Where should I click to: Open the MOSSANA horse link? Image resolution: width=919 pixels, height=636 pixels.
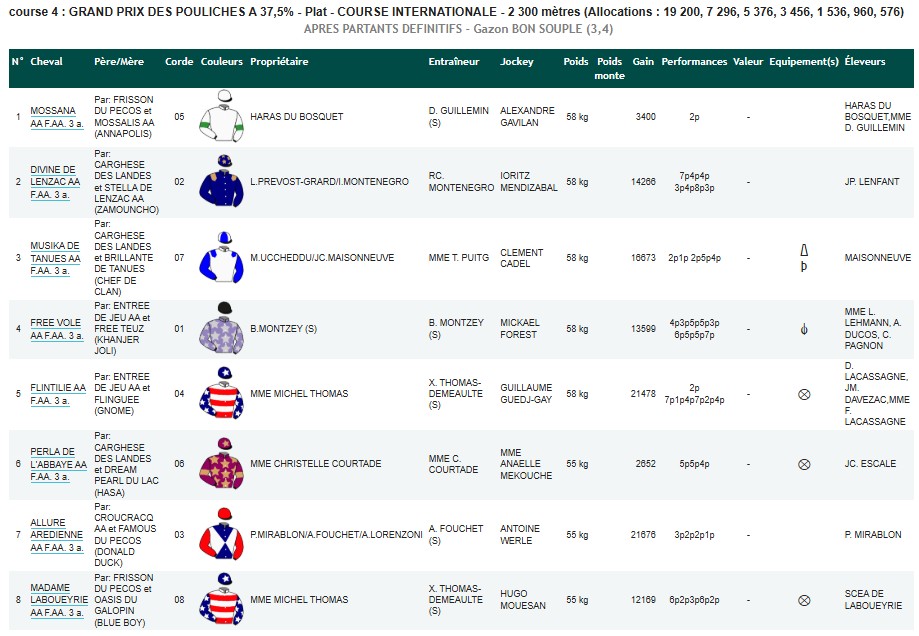pyautogui.click(x=52, y=110)
